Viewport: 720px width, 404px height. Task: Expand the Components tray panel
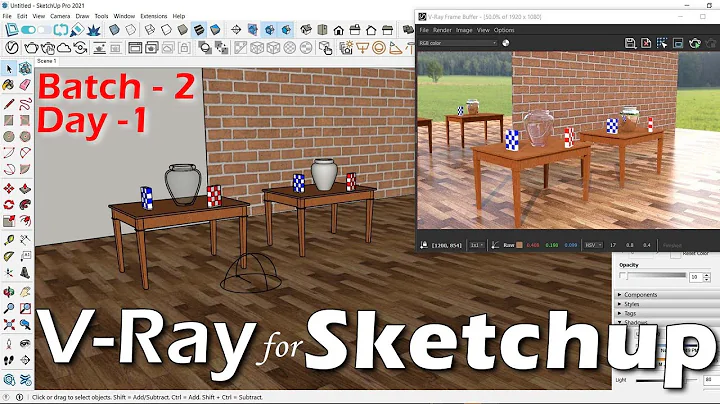coord(667,295)
